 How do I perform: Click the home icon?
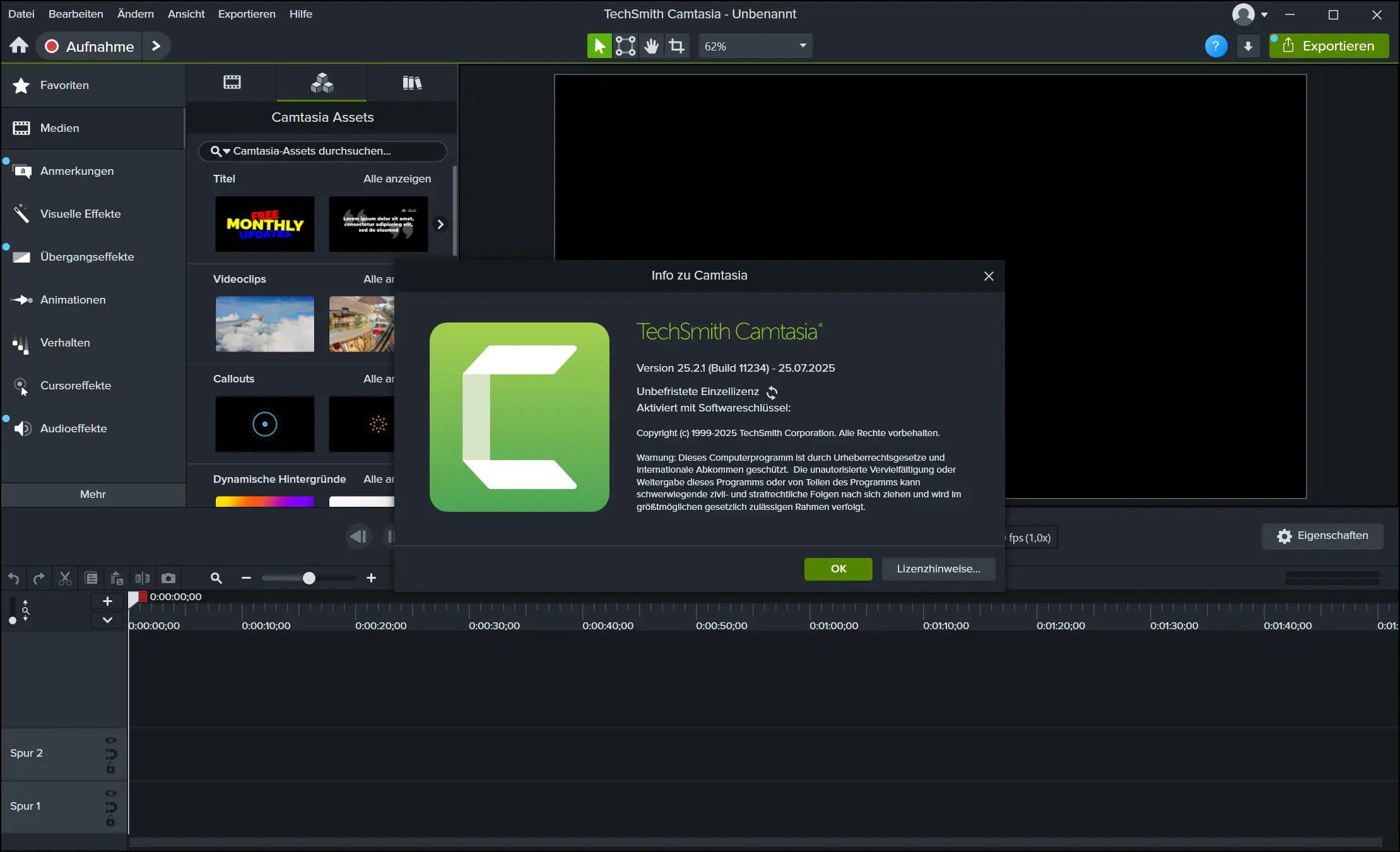point(19,45)
